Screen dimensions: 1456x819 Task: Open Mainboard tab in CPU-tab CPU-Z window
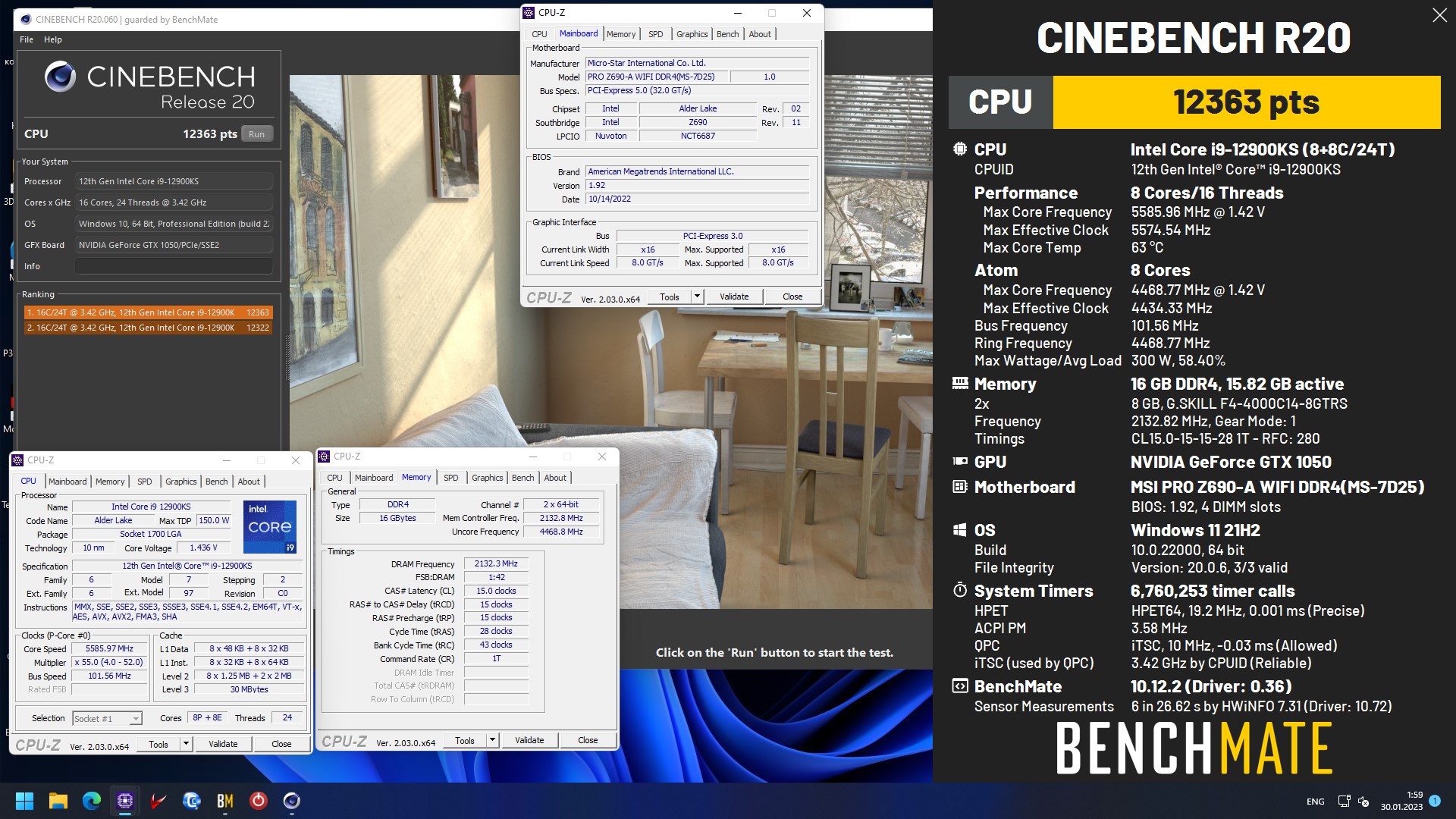(x=67, y=482)
